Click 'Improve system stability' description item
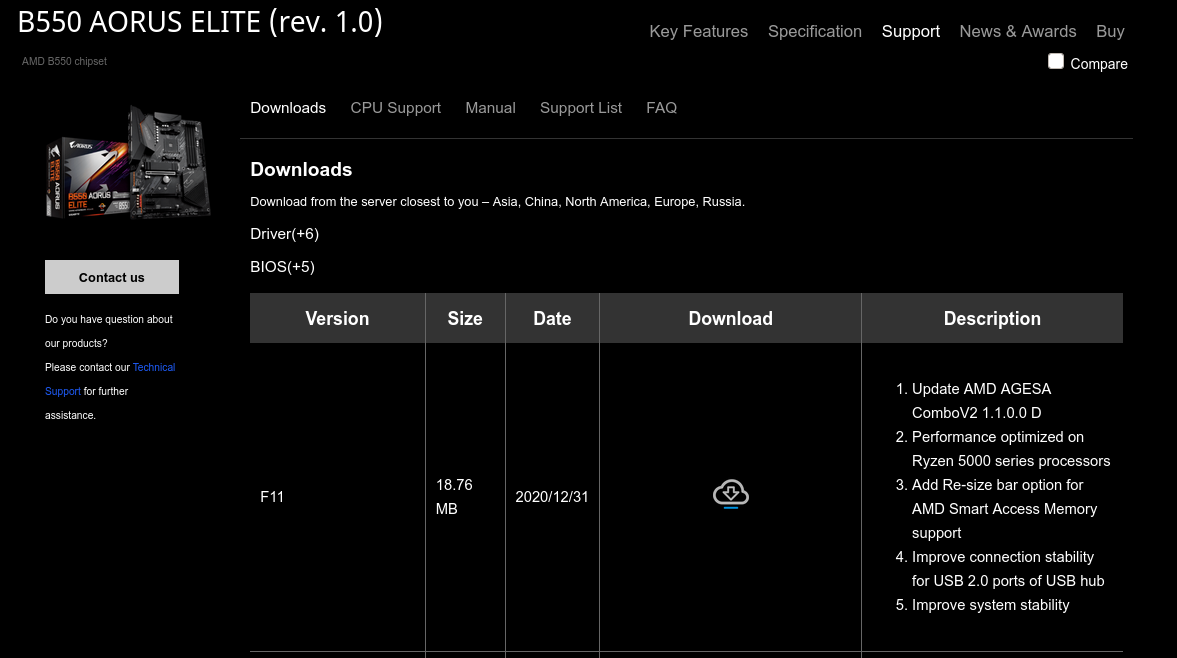Image resolution: width=1177 pixels, height=658 pixels. point(990,605)
